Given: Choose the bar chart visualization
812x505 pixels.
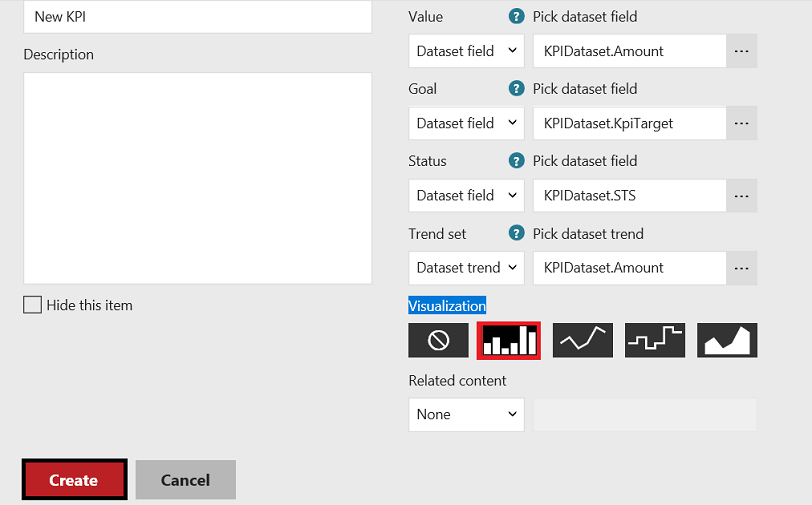Looking at the screenshot, I should pyautogui.click(x=509, y=340).
